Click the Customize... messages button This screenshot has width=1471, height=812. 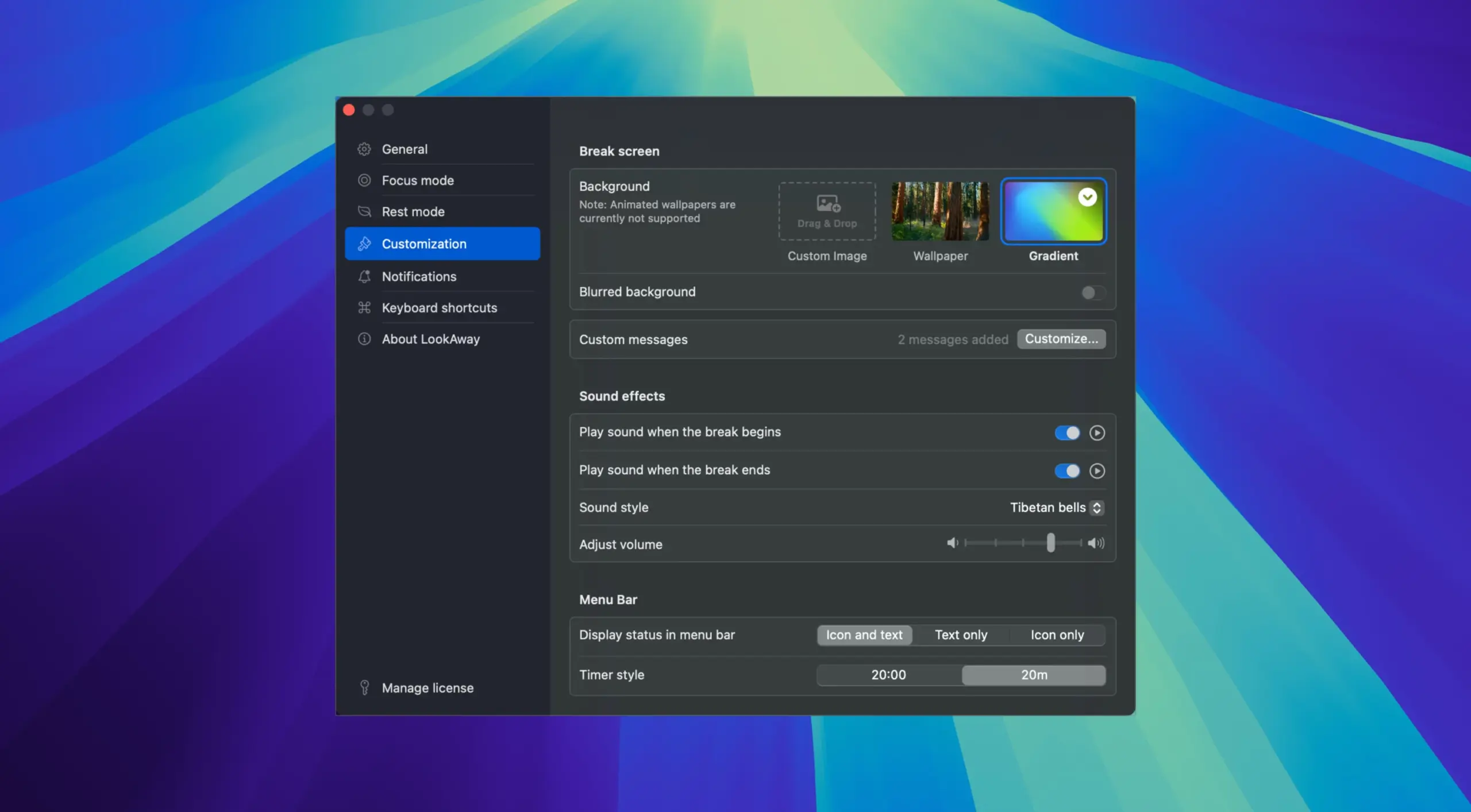(x=1061, y=339)
